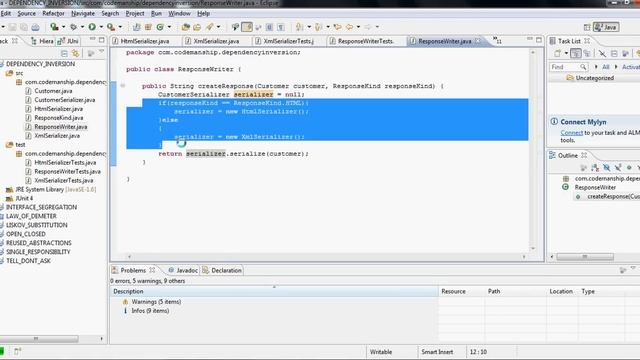Open the Search icon dropdown arrow
Screen dimensions: 640x360
click(x=218, y=27)
